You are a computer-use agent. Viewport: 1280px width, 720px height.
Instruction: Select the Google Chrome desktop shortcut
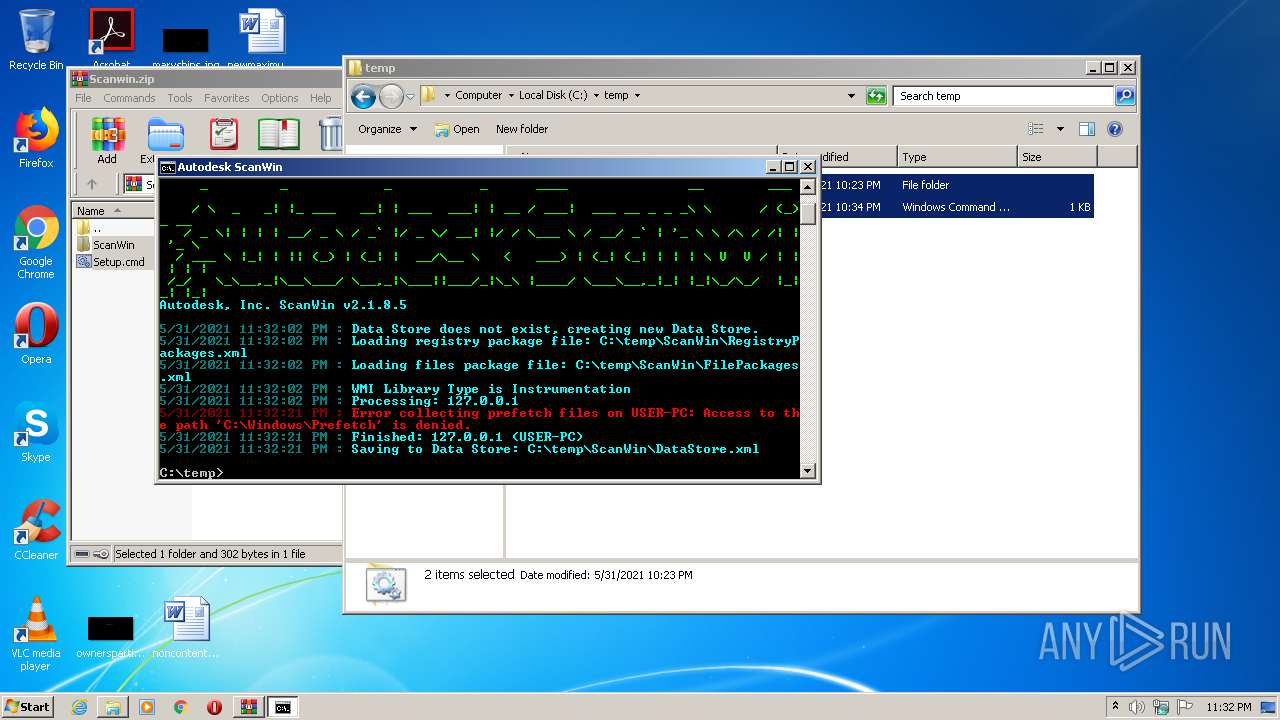[36, 243]
